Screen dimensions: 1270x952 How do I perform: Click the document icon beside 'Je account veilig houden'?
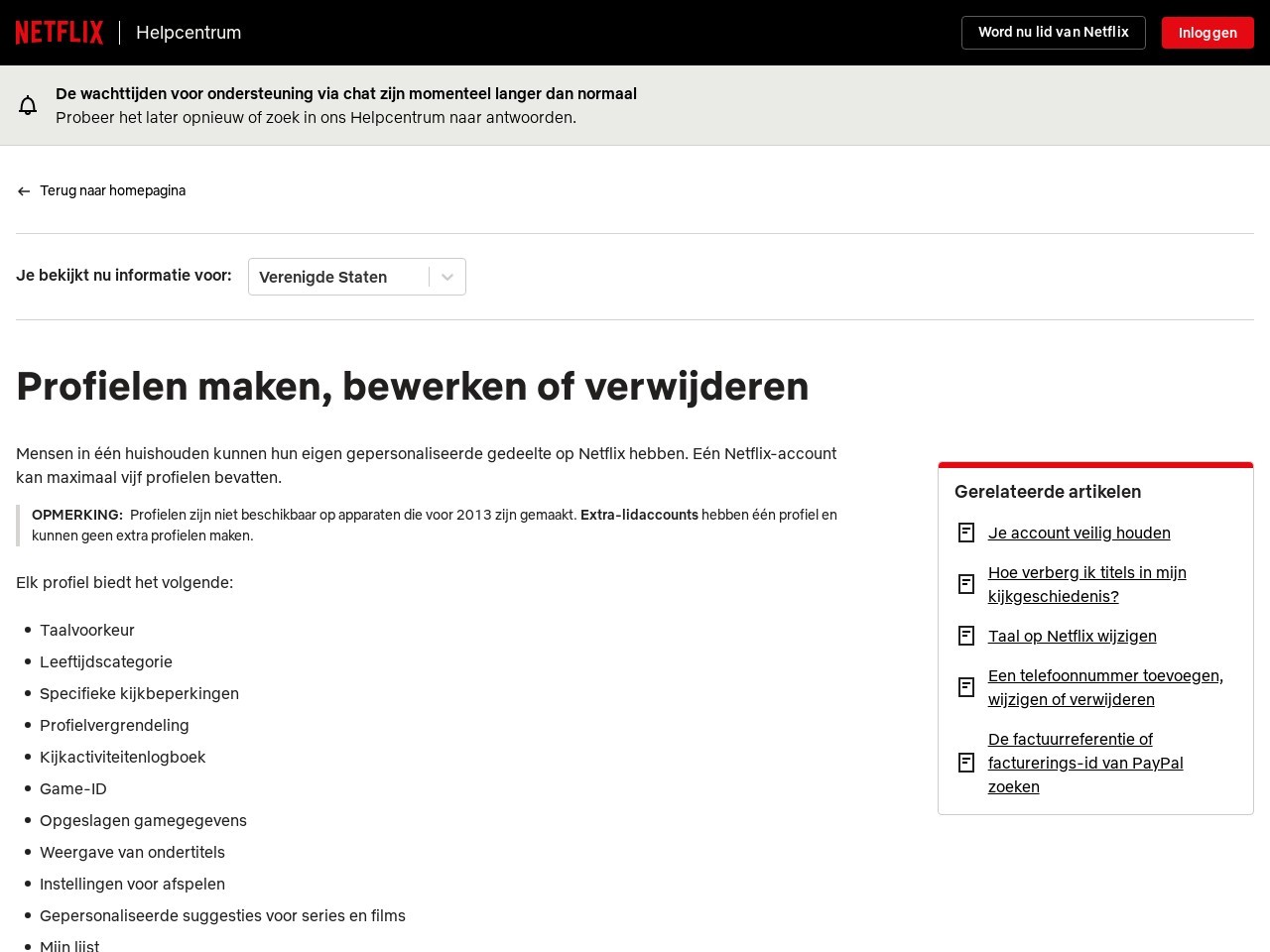(x=966, y=533)
